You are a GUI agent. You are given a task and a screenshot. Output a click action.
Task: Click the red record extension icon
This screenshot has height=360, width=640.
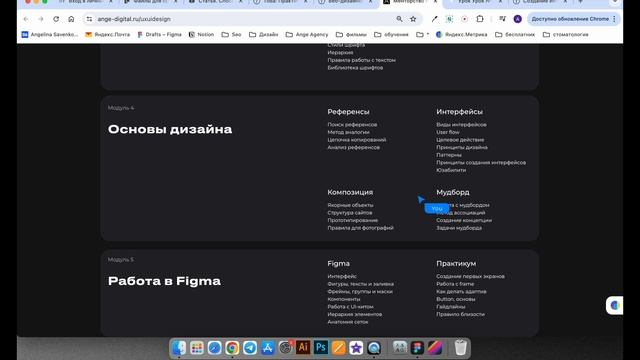[x=464, y=19]
